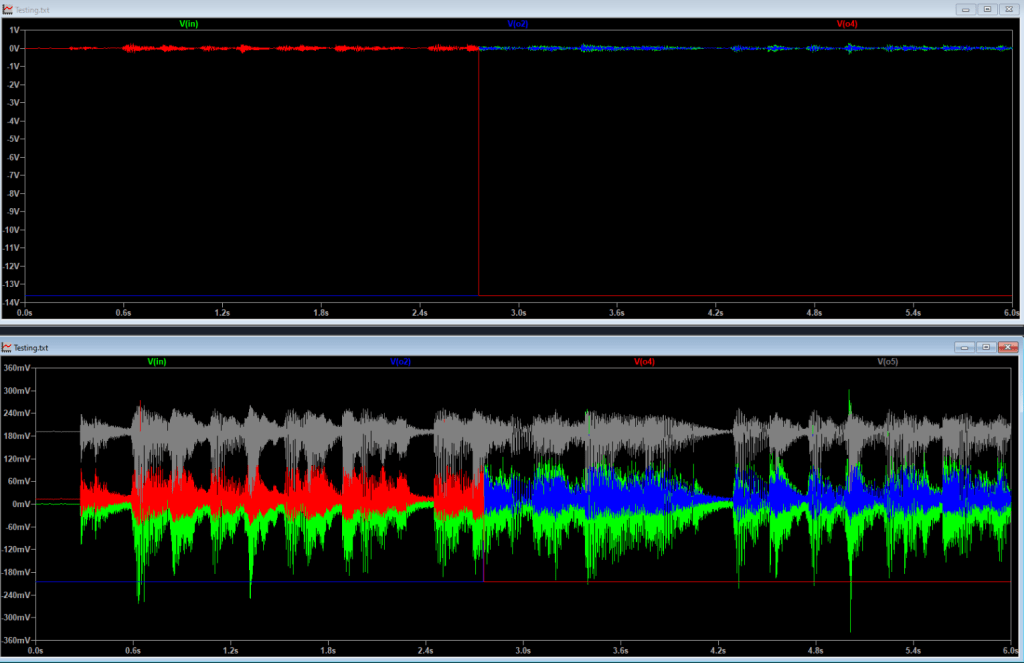Select the red V(o4) trace label in upper plot
Screen dimensions: 1024x663
click(x=847, y=23)
